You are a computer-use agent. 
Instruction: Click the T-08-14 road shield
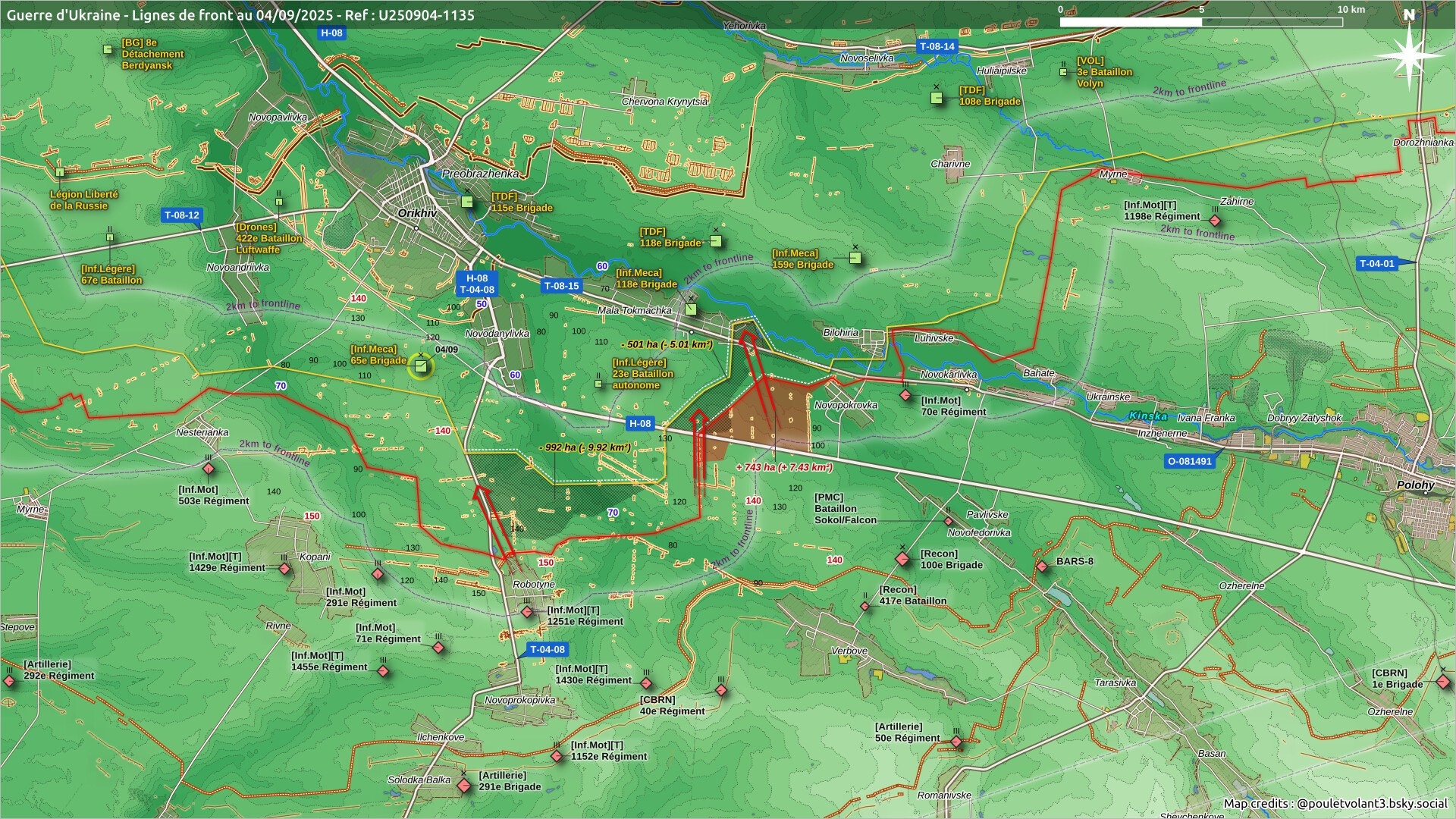pos(937,47)
